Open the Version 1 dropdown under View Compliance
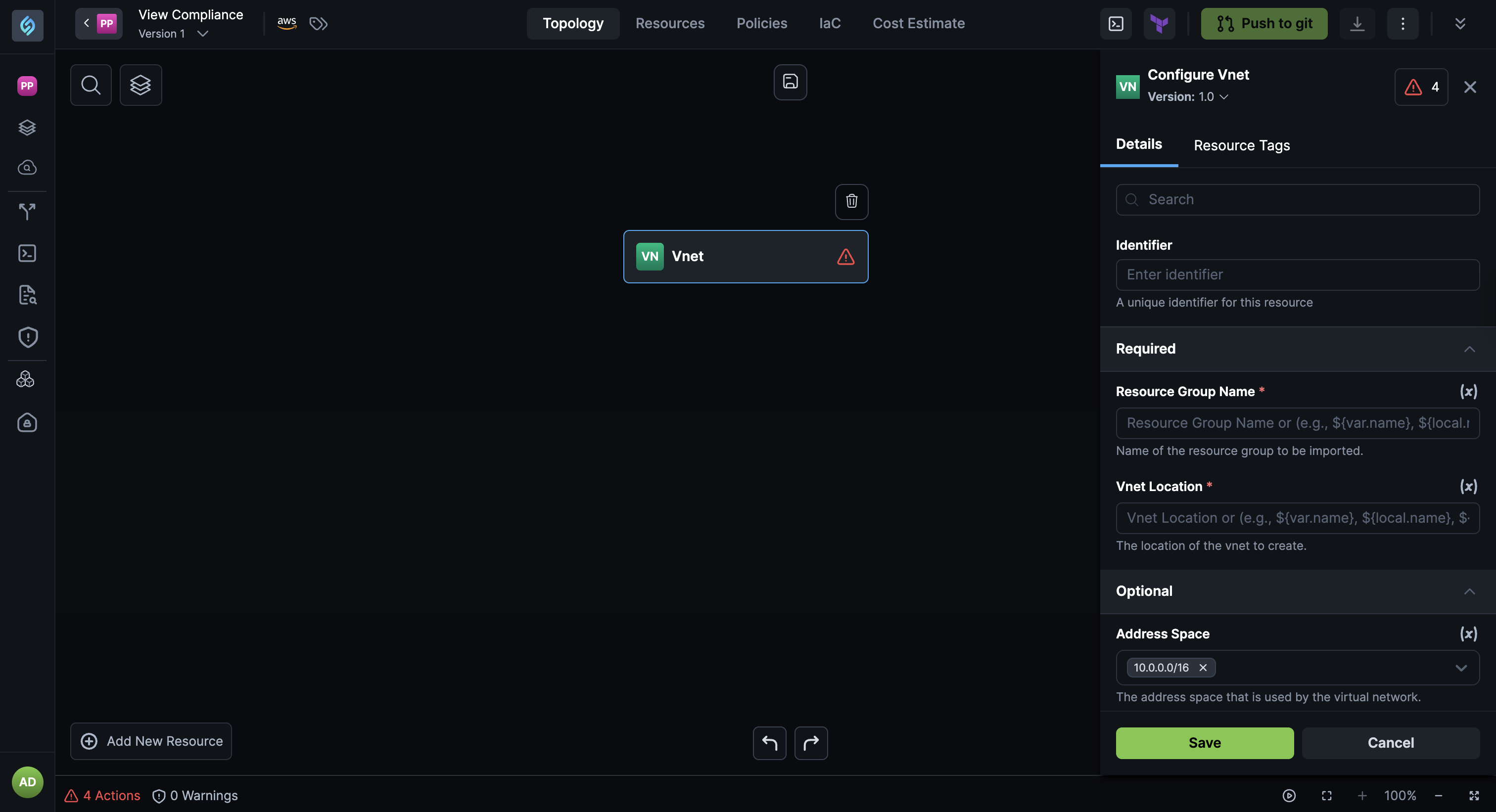Screen dimensions: 1496x812 point(203,34)
